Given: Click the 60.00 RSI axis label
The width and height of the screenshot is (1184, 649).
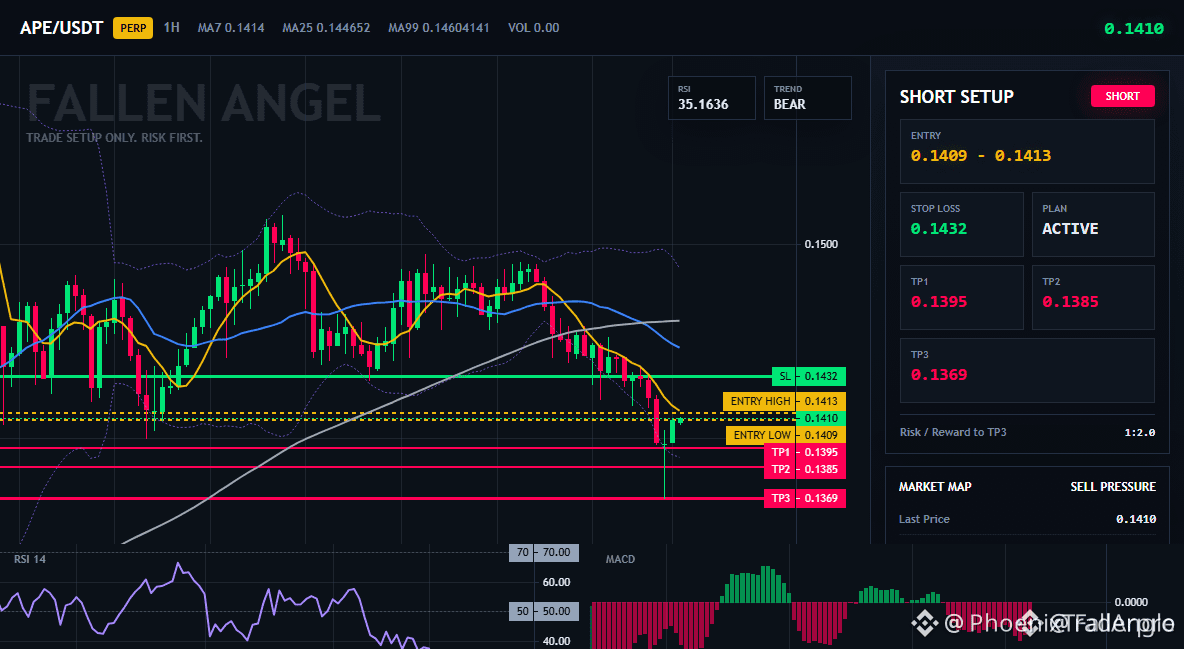Looking at the screenshot, I should 556,583.
